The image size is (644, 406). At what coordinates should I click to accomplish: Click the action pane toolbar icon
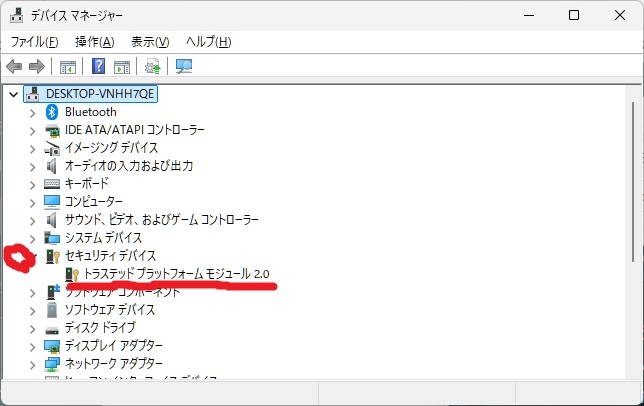pyautogui.click(x=122, y=67)
